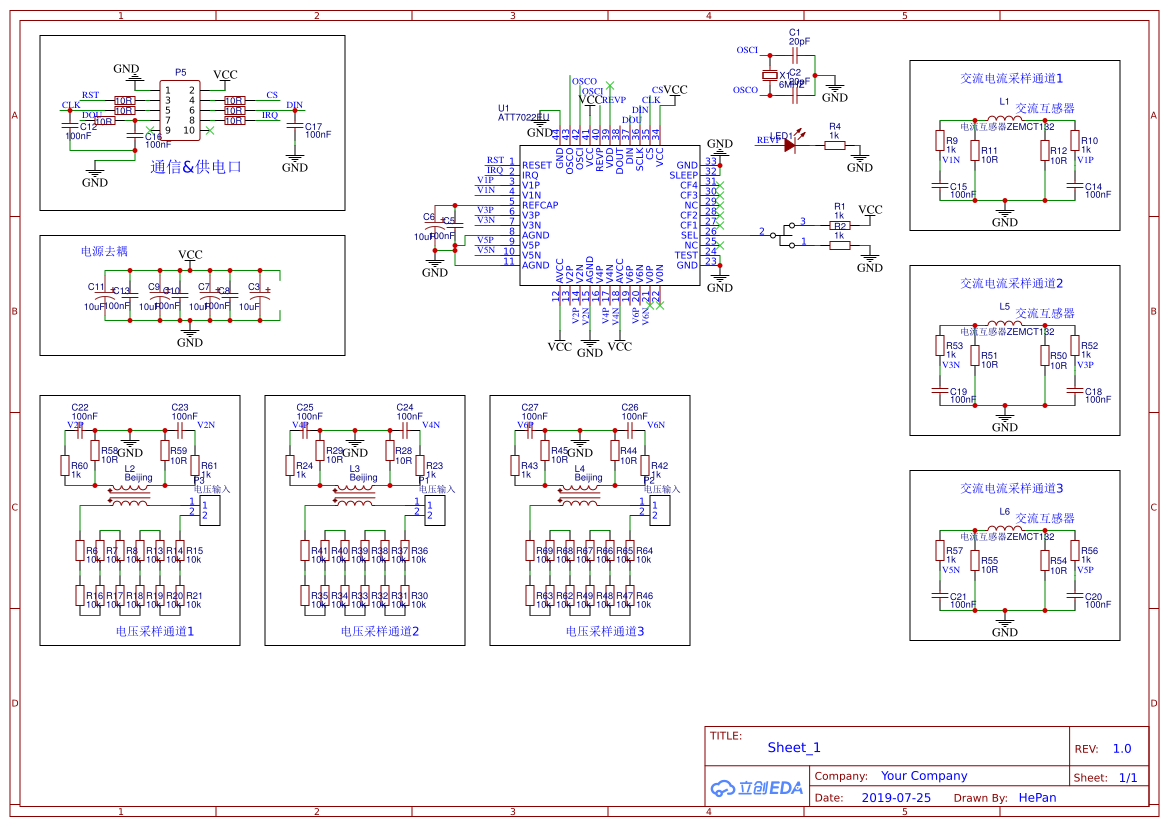Image resolution: width=1169 pixels, height=827 pixels.
Task: Click the LED1 diode symbol
Action: click(790, 145)
